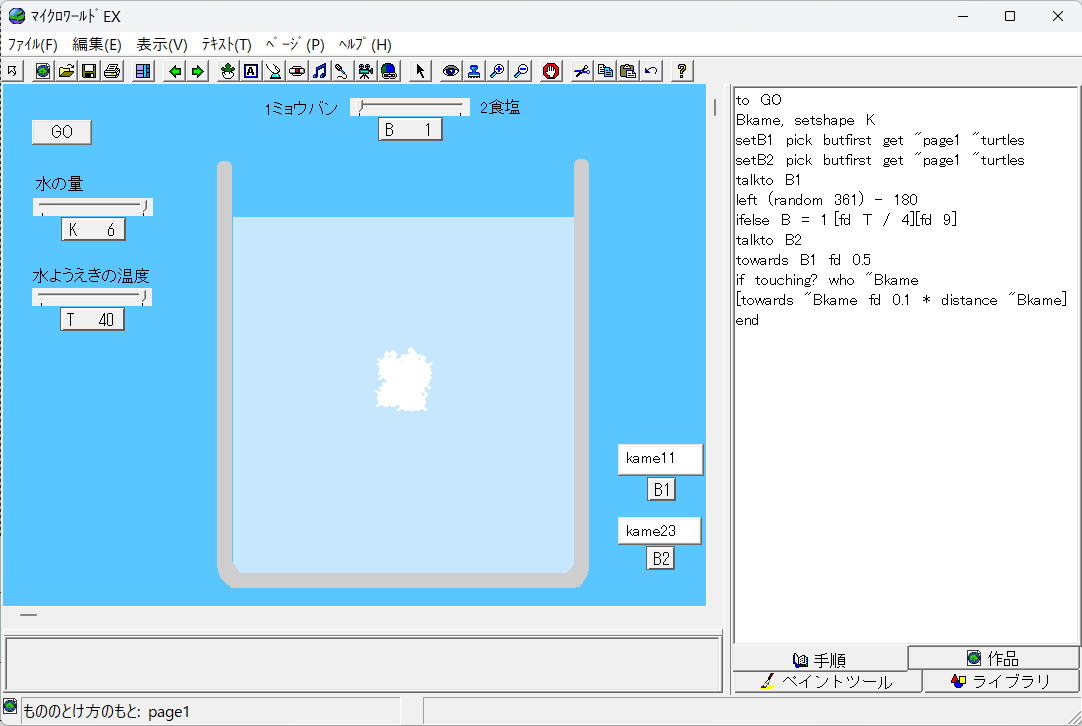The width and height of the screenshot is (1082, 726).
Task: Select the slider creation tool icon
Action: click(274, 71)
